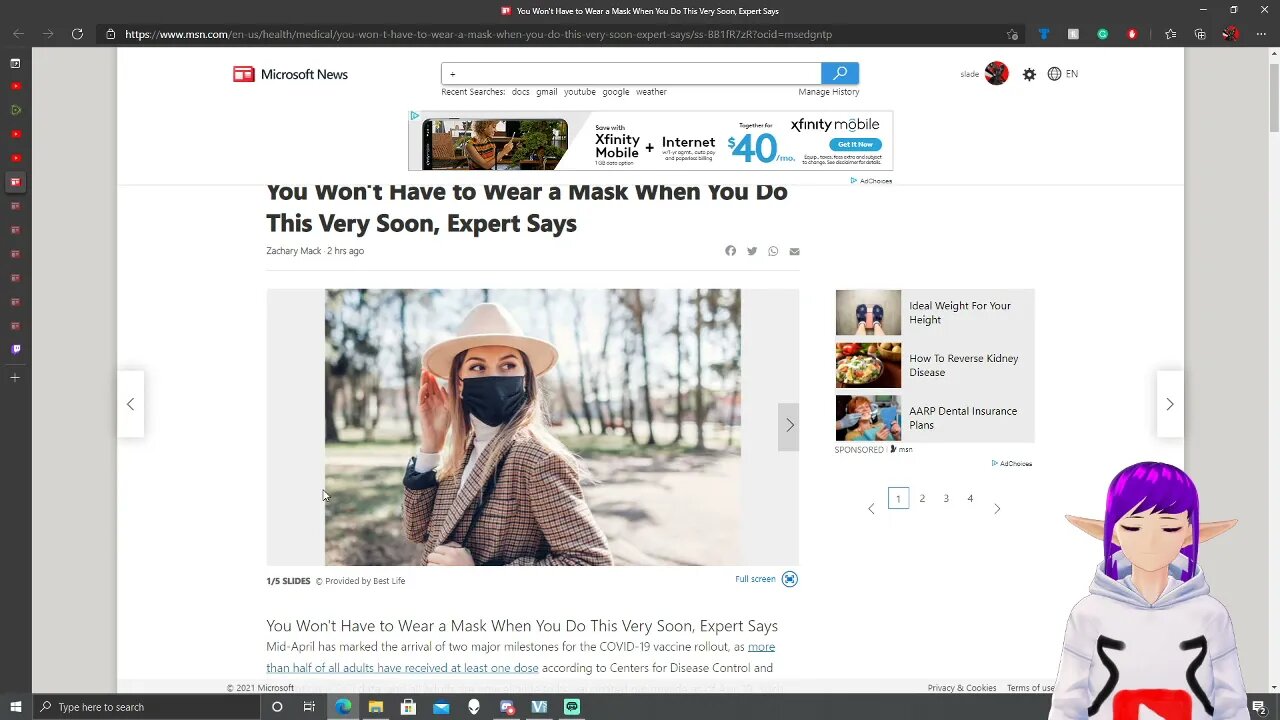Select sponsored page 1
The image size is (1280, 720).
point(898,498)
